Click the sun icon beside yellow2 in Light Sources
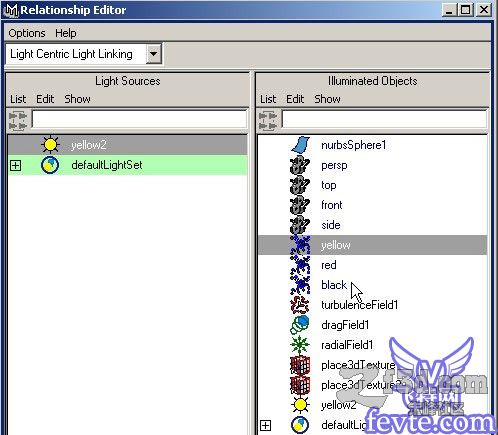This screenshot has height=435, width=498. 50,145
